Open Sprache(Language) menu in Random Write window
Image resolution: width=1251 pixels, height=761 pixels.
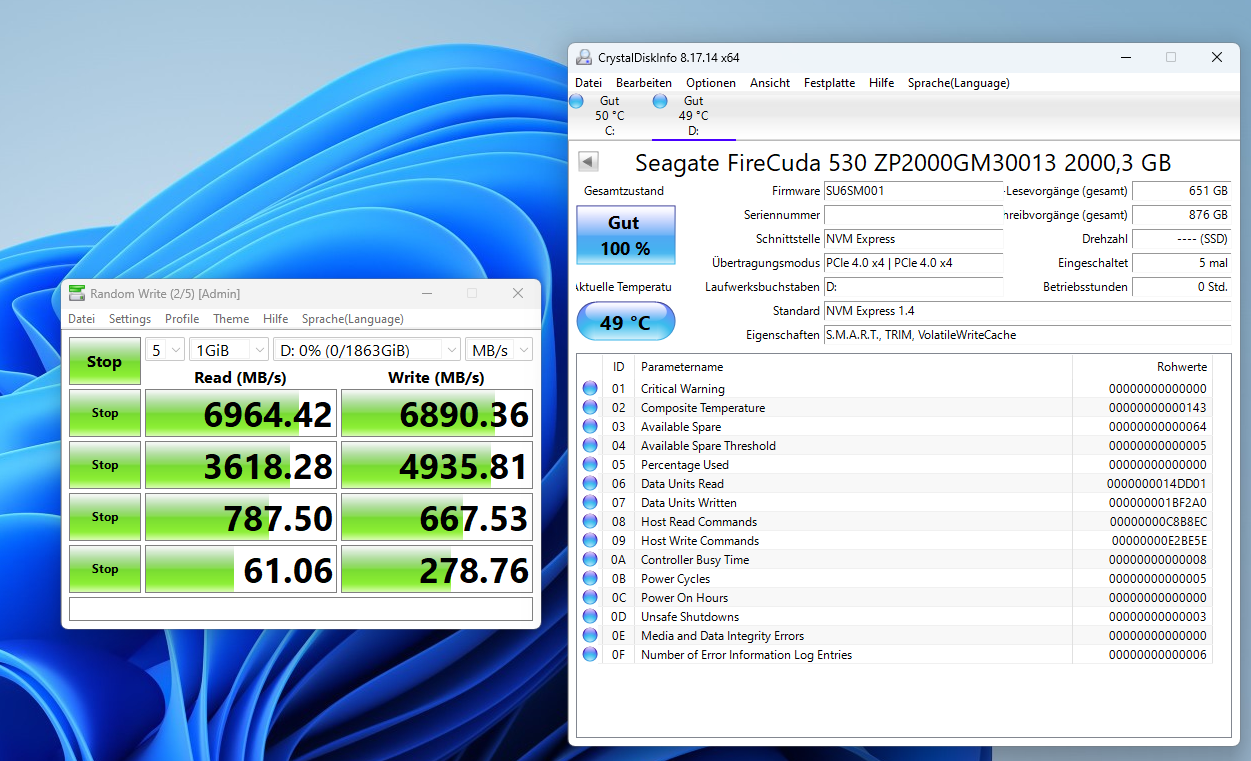pos(353,319)
